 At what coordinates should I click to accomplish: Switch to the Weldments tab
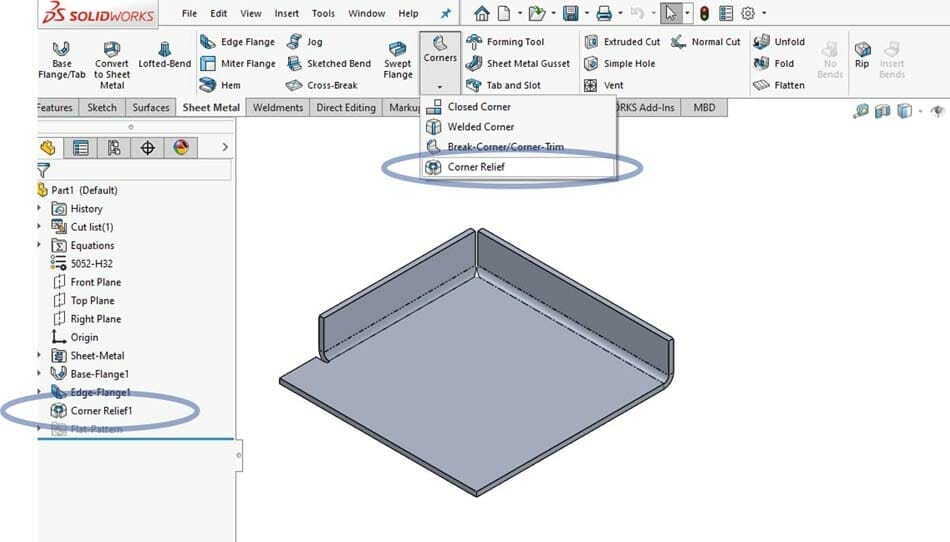(x=277, y=108)
